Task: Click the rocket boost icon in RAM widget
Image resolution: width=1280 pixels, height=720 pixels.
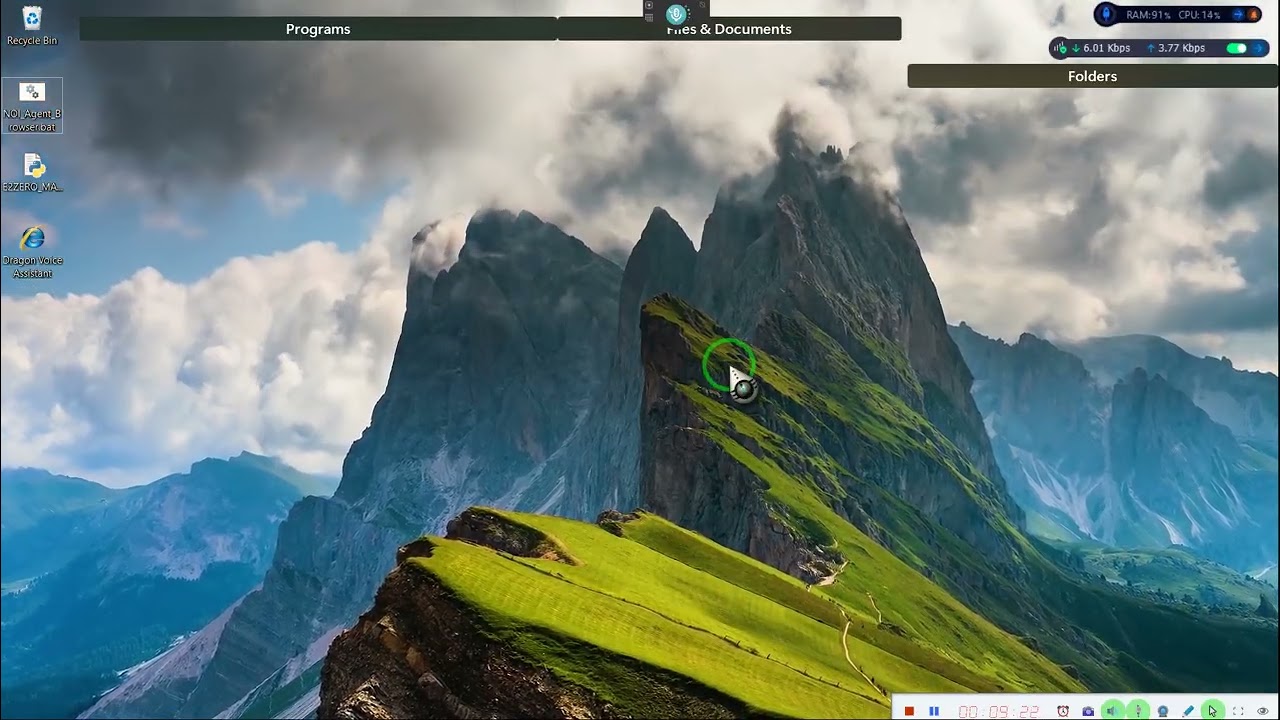Action: [1106, 14]
